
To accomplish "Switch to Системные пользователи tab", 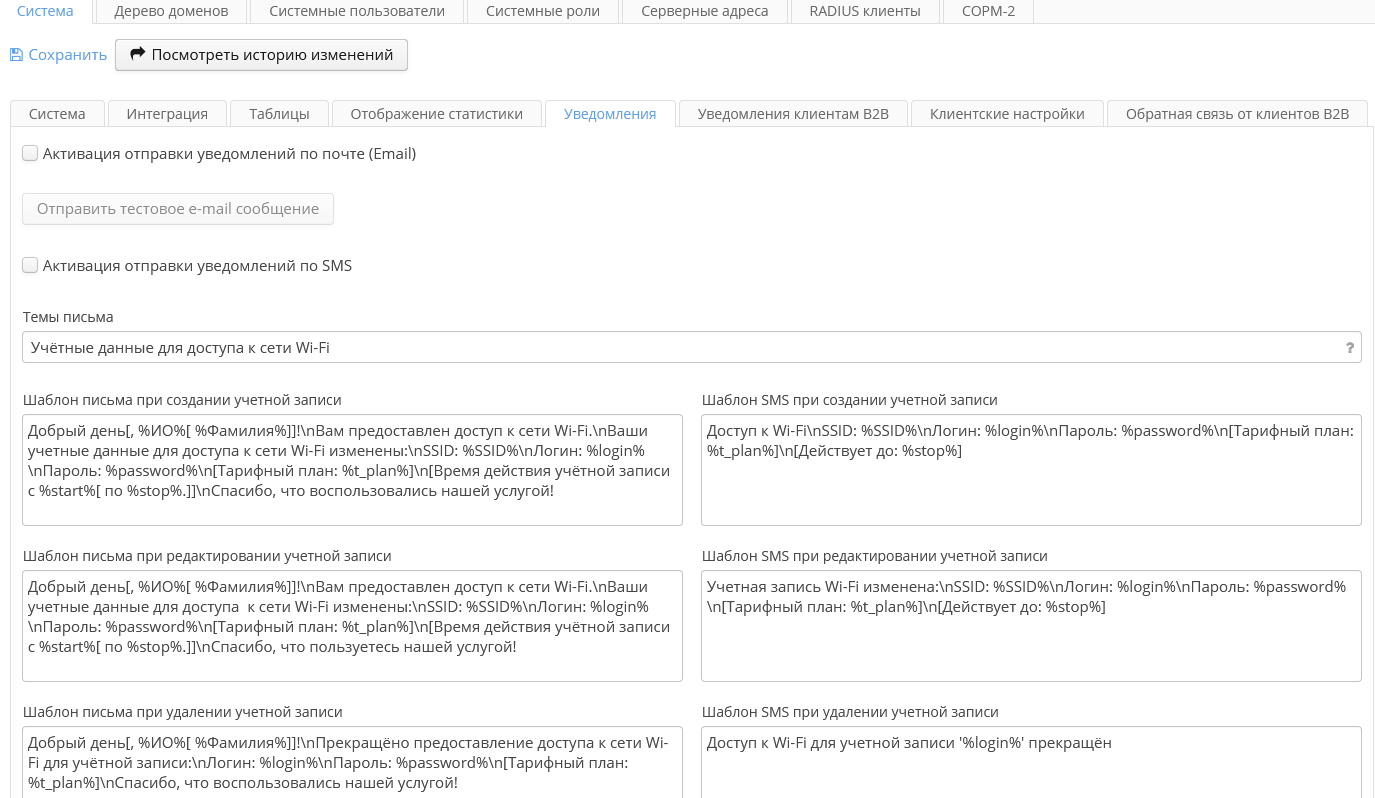I will click(x=356, y=11).
